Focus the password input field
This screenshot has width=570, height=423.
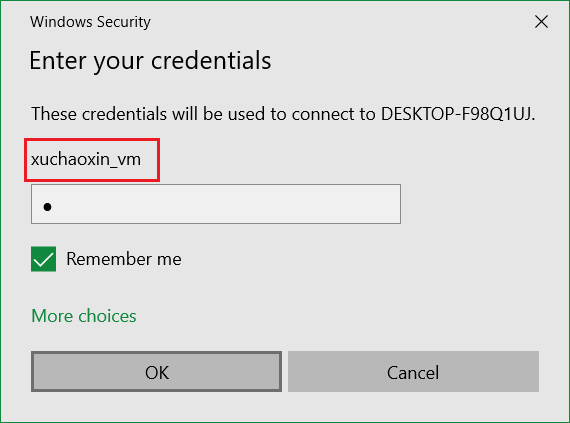coord(216,204)
